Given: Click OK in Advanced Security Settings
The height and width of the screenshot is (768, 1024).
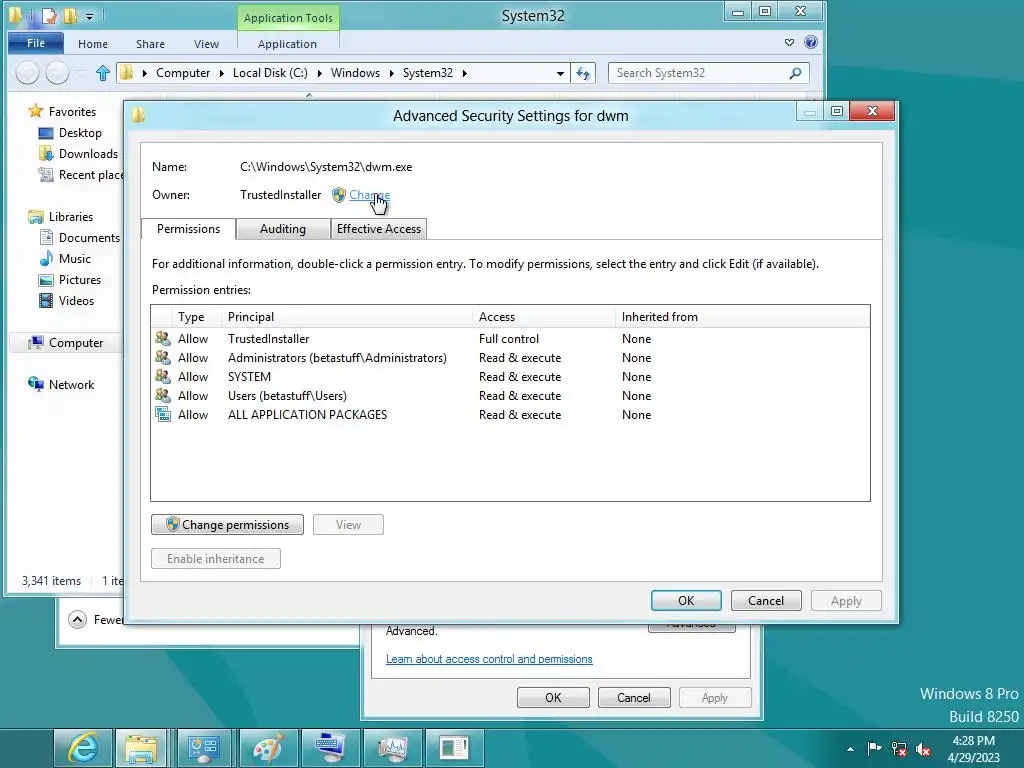Looking at the screenshot, I should [x=686, y=600].
